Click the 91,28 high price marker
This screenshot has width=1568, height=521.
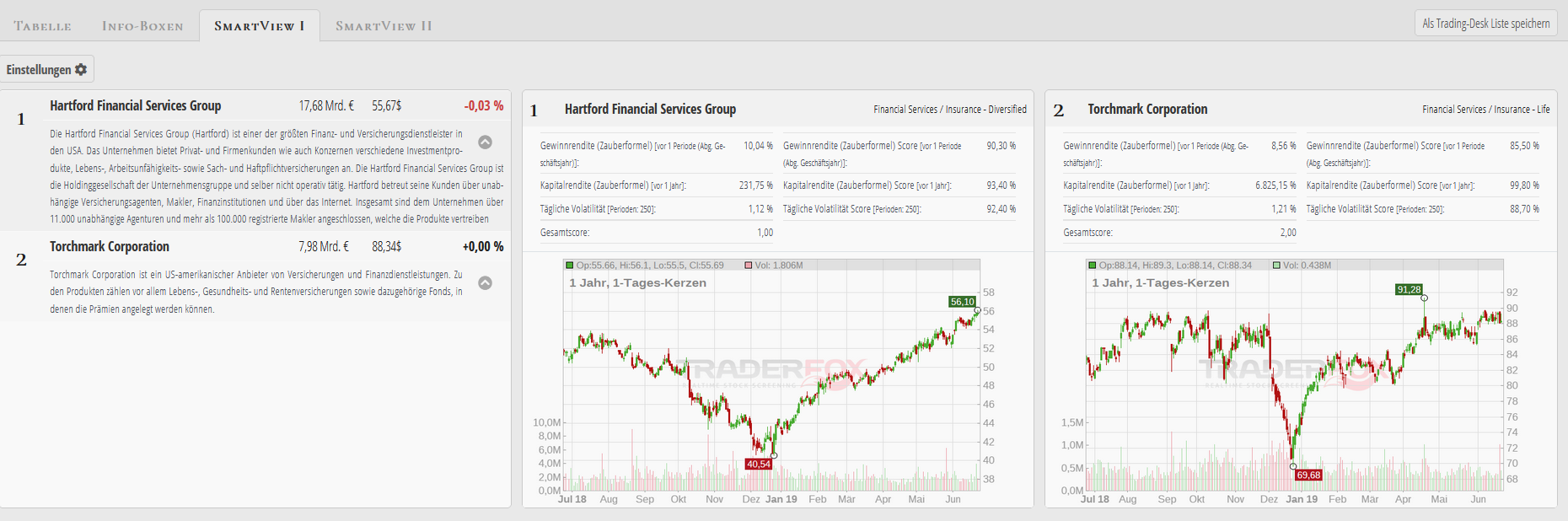(1409, 289)
